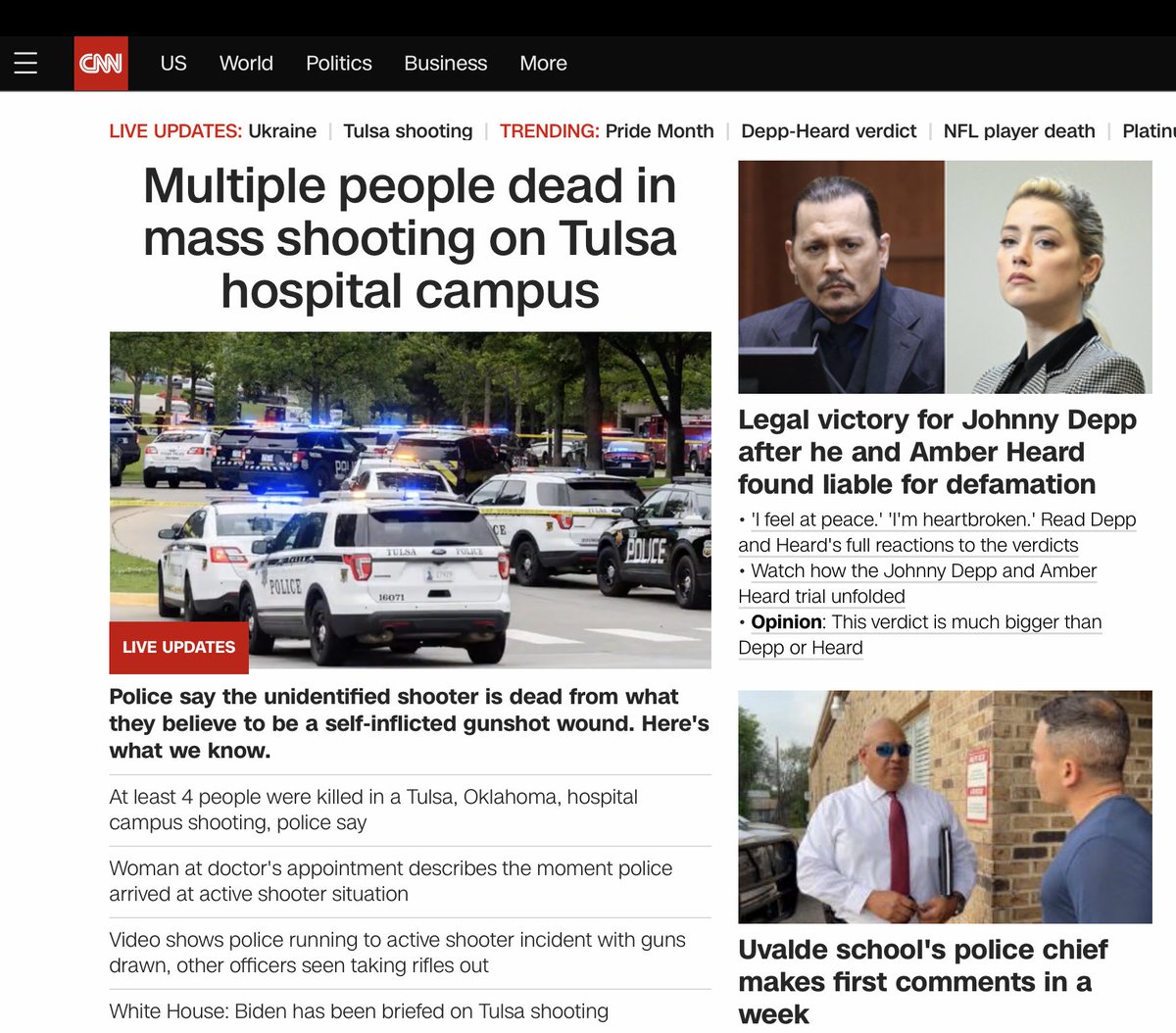Viewport: 1176px width, 1033px height.
Task: Expand the More menu
Action: 544,64
